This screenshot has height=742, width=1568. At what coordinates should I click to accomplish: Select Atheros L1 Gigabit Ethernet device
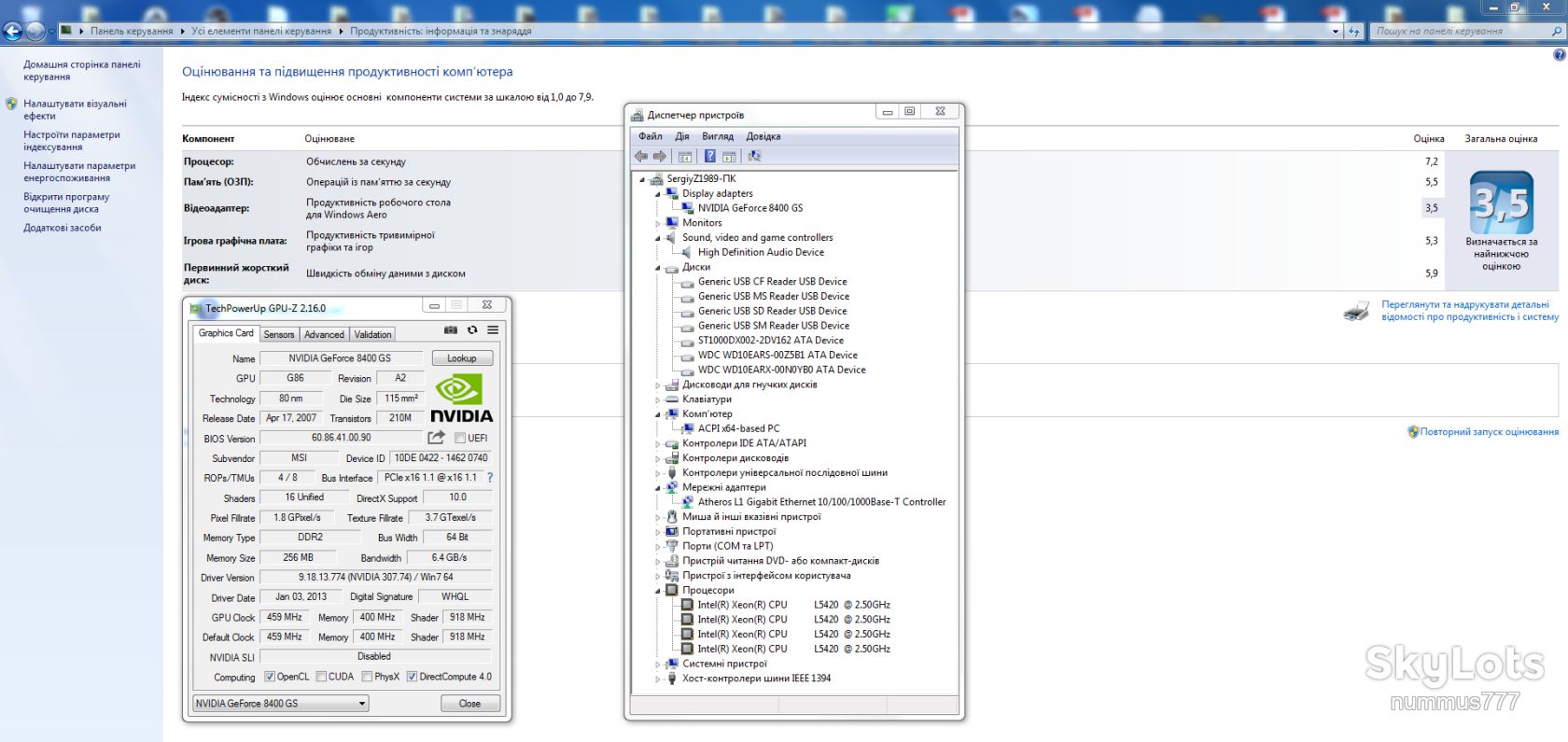point(821,502)
